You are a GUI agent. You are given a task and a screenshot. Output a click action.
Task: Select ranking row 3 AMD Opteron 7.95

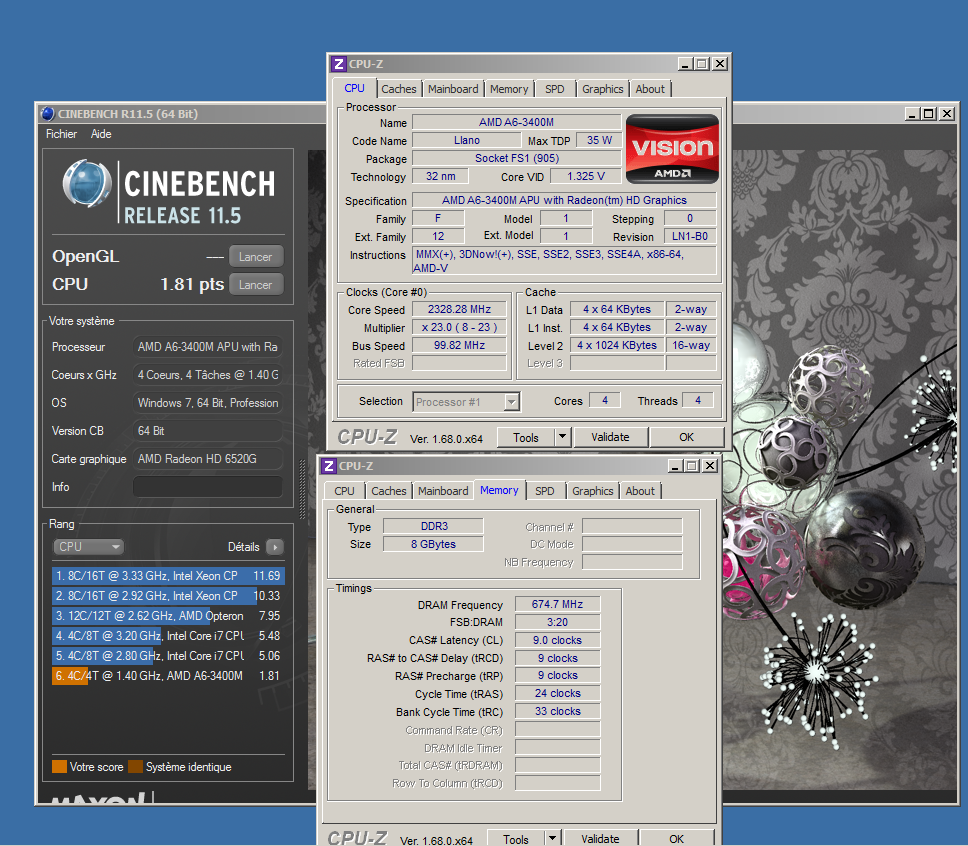pyautogui.click(x=168, y=616)
